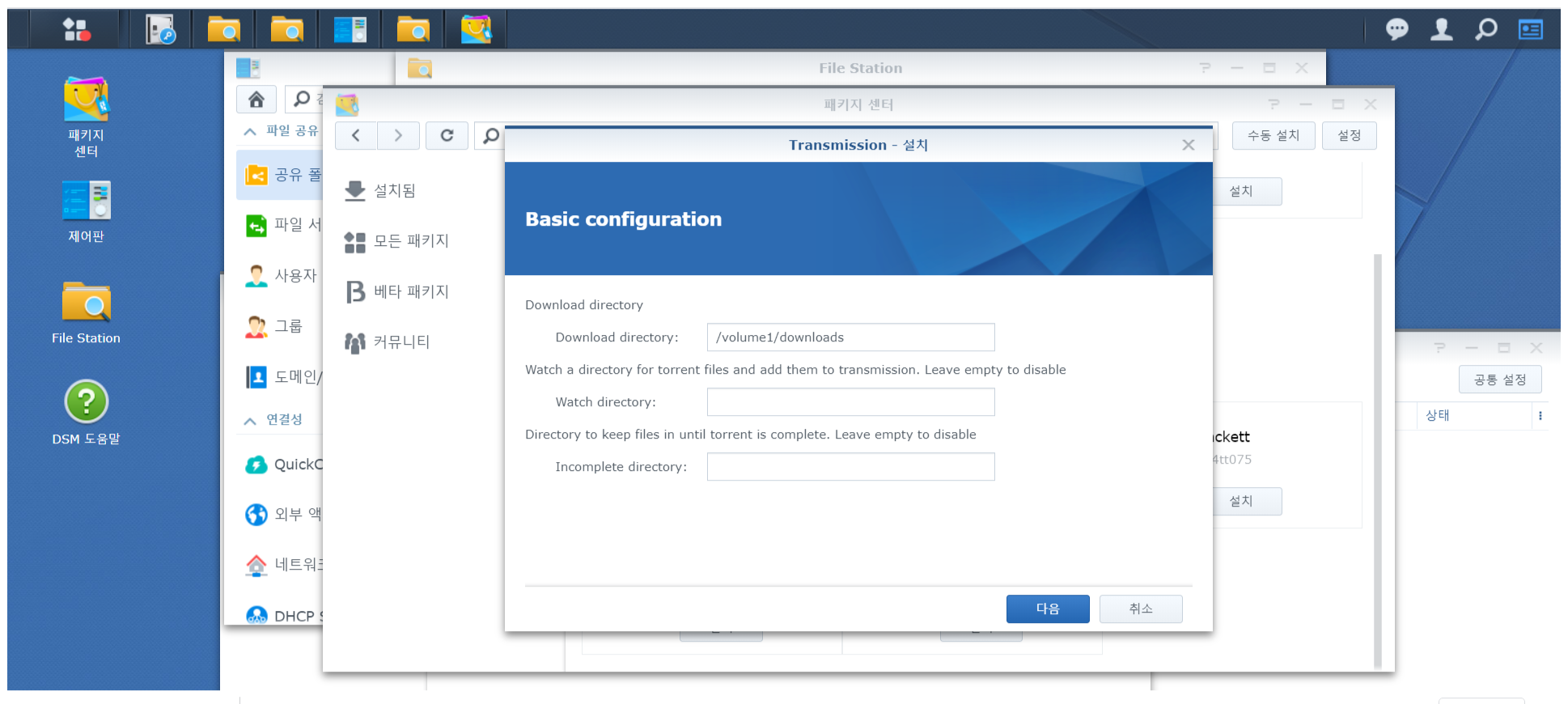Screen dimensions: 1568x704
Task: Open 제어판 desktop shortcut
Action: click(87, 212)
